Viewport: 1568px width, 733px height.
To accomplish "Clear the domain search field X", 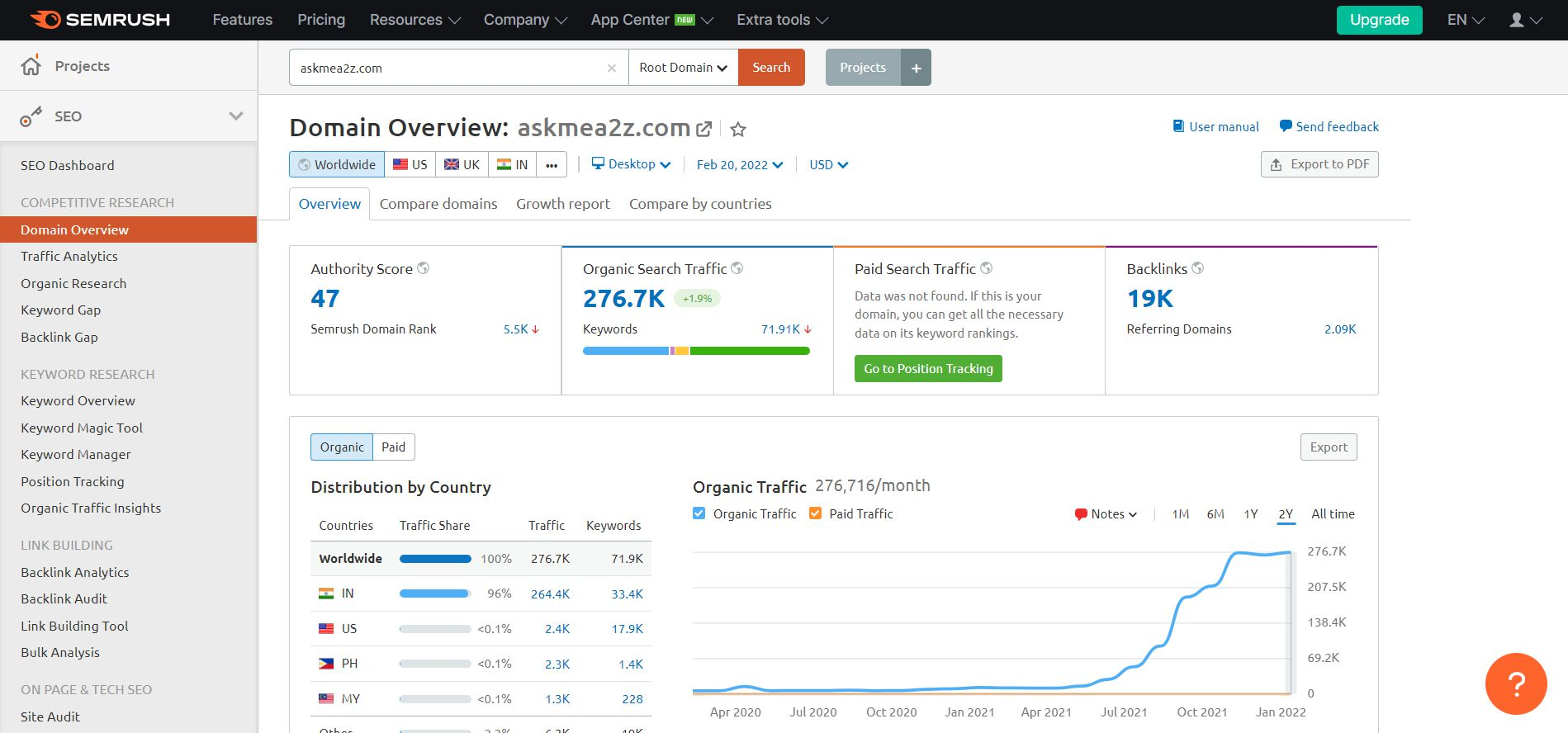I will pos(612,68).
